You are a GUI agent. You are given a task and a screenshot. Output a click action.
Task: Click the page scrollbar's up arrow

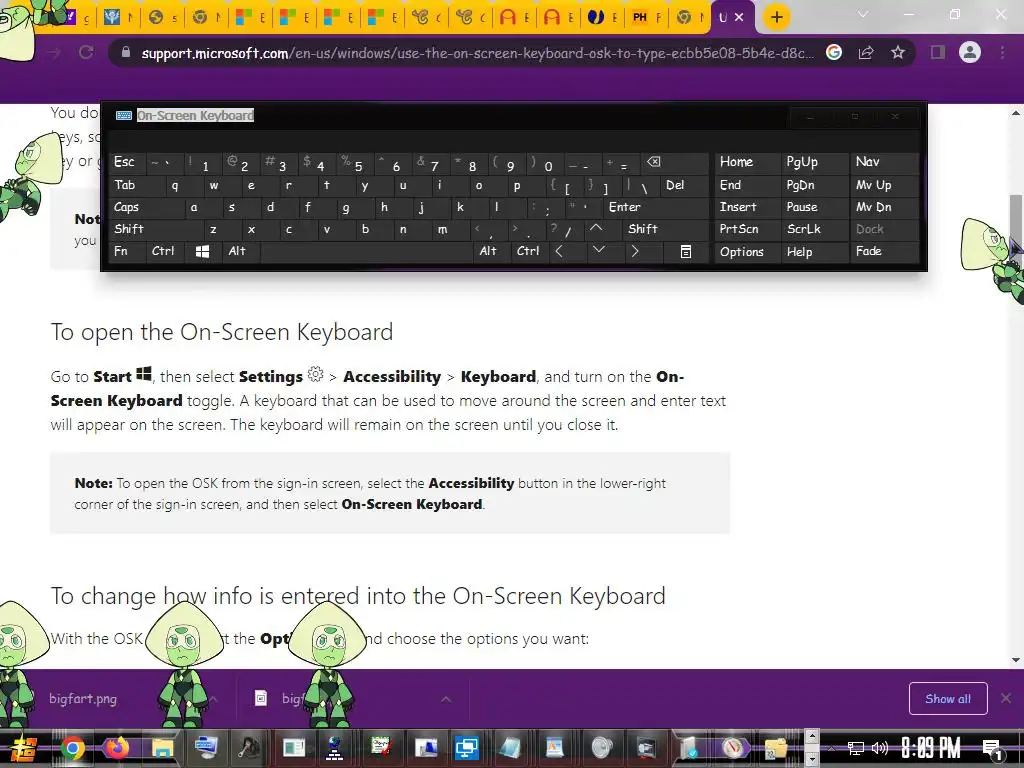point(1016,113)
